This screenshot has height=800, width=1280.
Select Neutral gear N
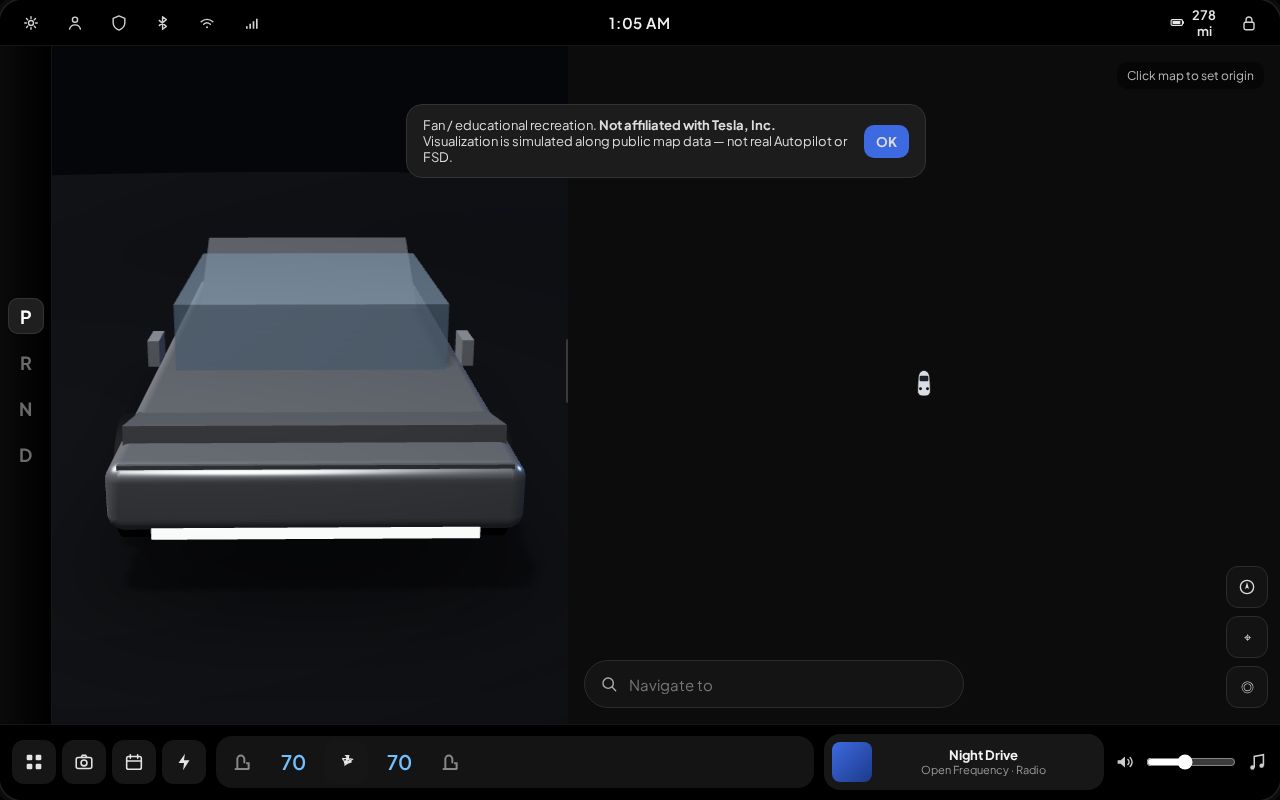pos(26,409)
